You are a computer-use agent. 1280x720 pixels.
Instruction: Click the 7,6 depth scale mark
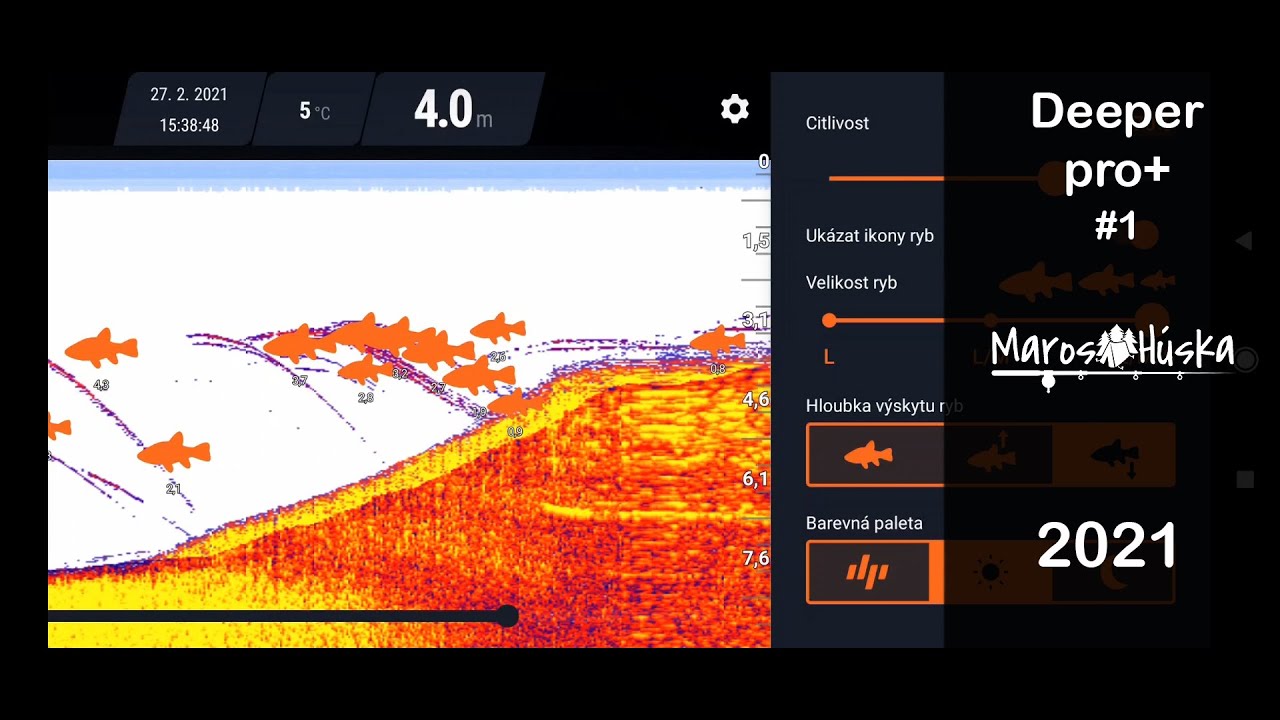[x=755, y=558]
